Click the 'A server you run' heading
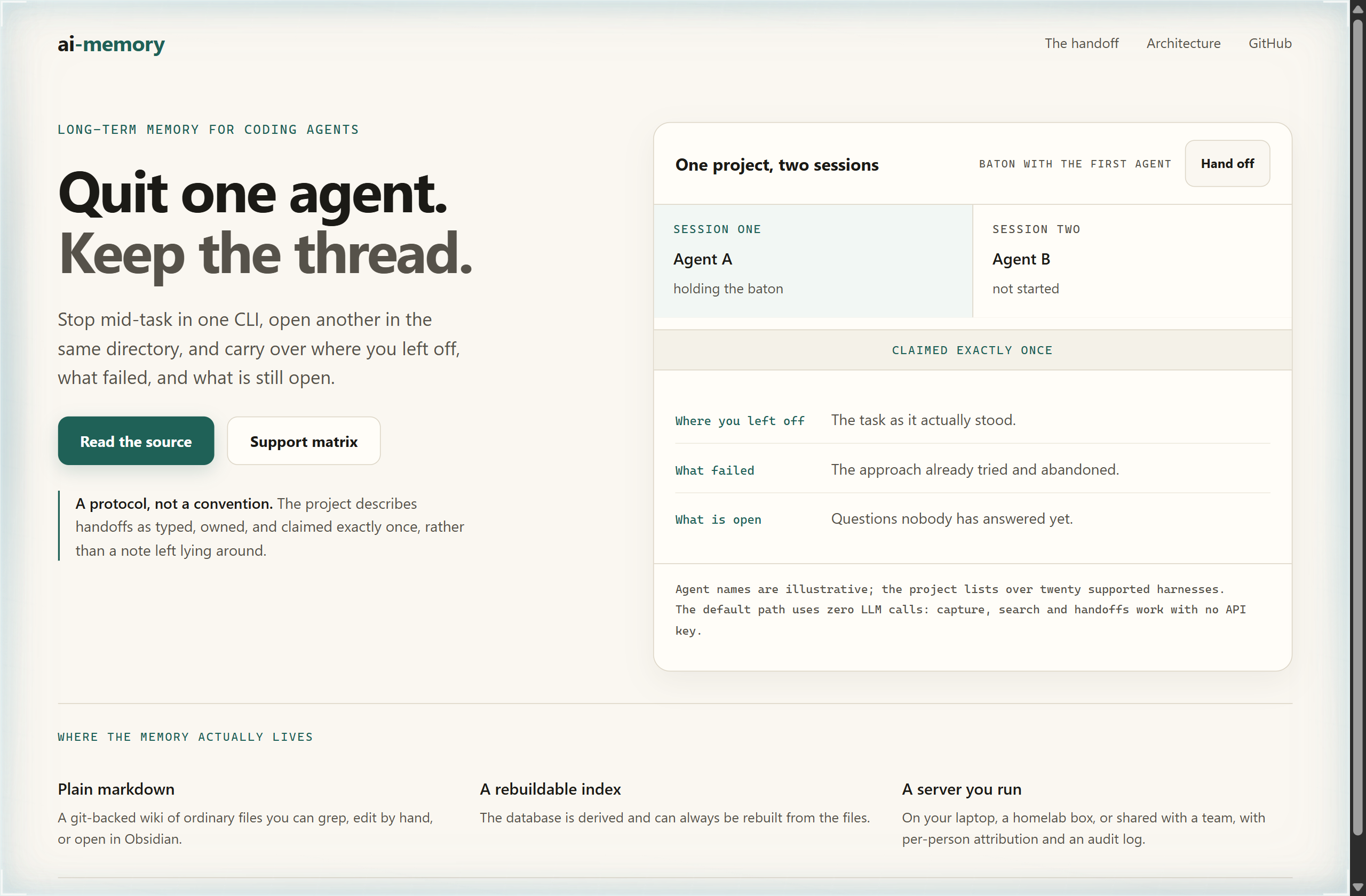This screenshot has height=896, width=1366. click(962, 789)
